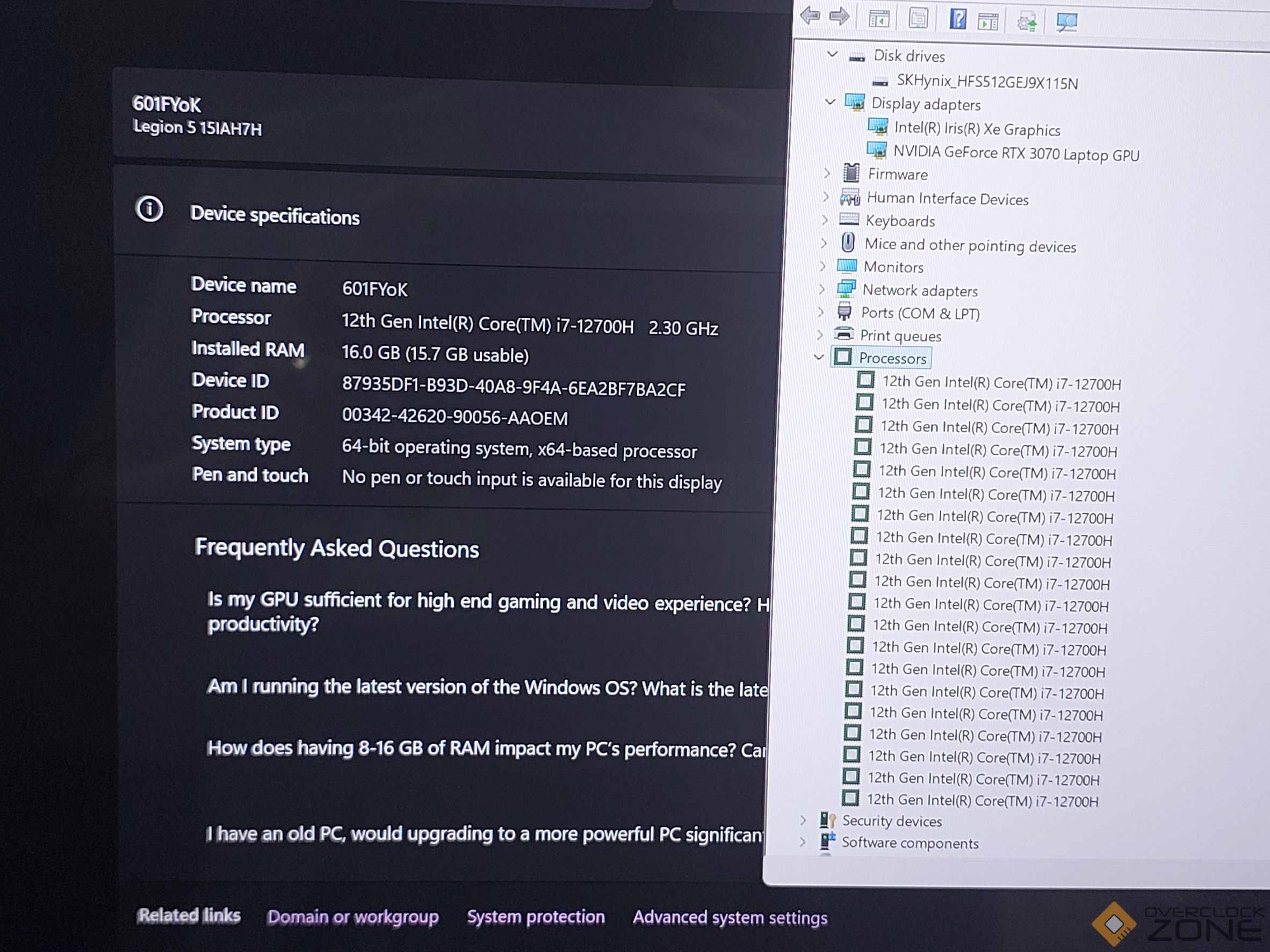Click the Update device driver gear icon

1027,23
